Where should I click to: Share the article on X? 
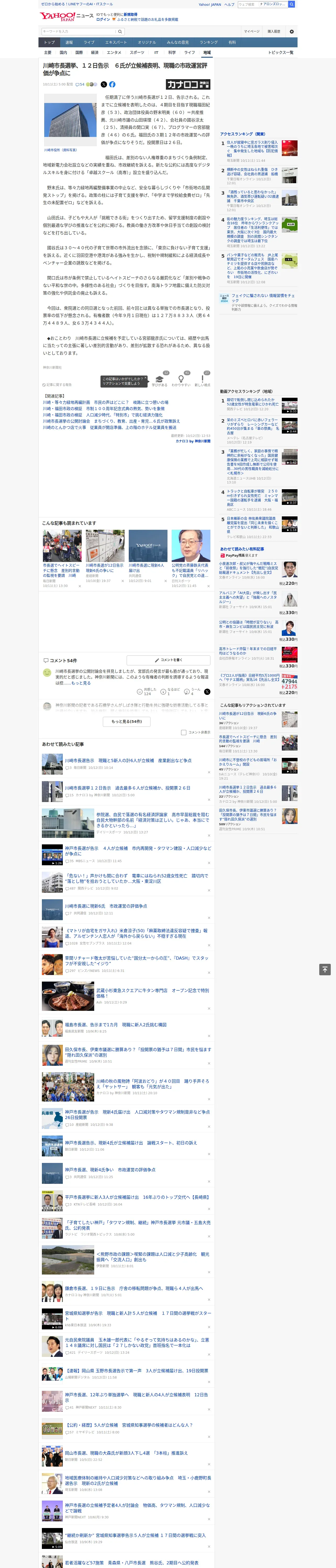coord(104,85)
